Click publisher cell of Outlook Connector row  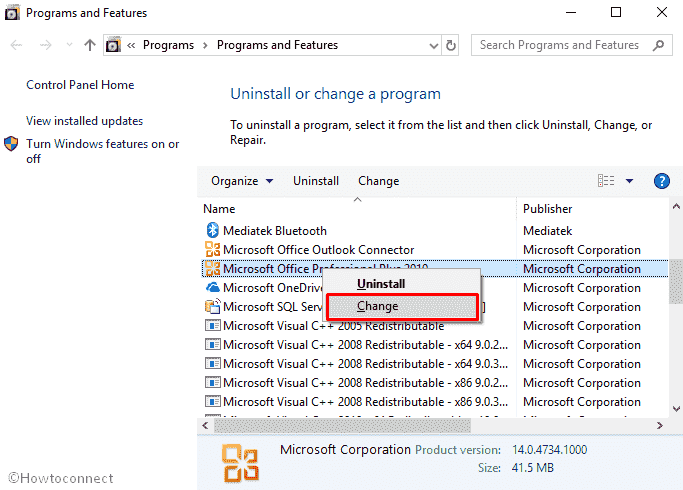pyautogui.click(x=582, y=250)
